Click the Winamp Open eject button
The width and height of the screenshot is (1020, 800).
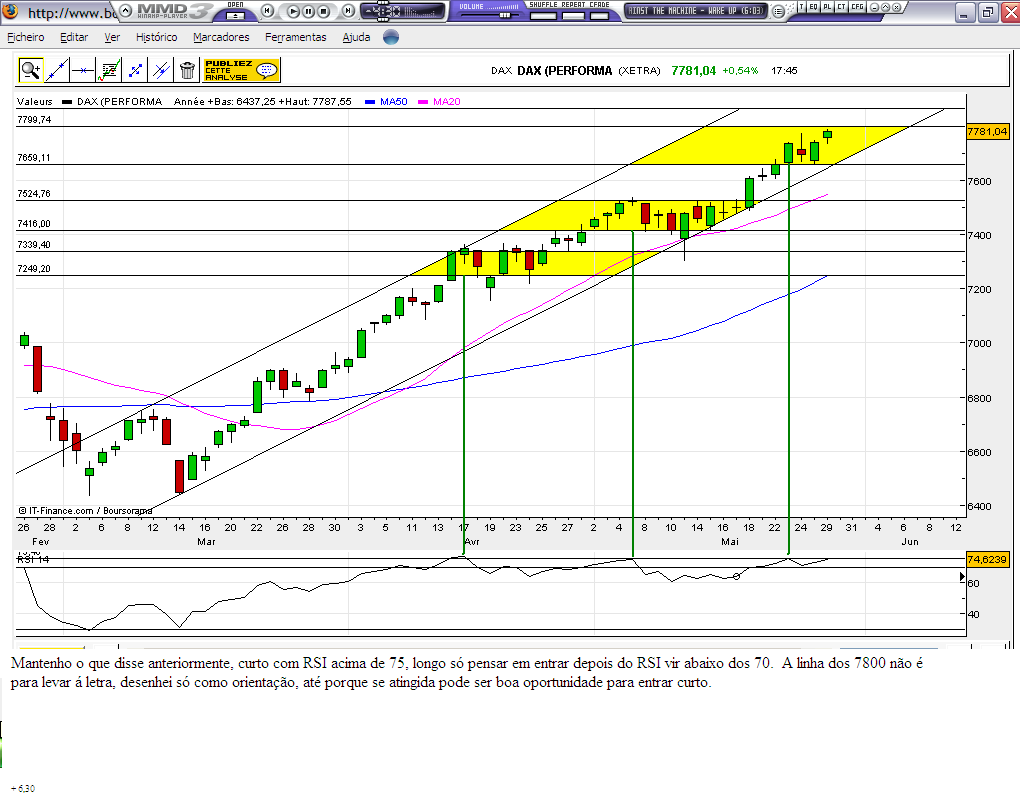(x=235, y=16)
